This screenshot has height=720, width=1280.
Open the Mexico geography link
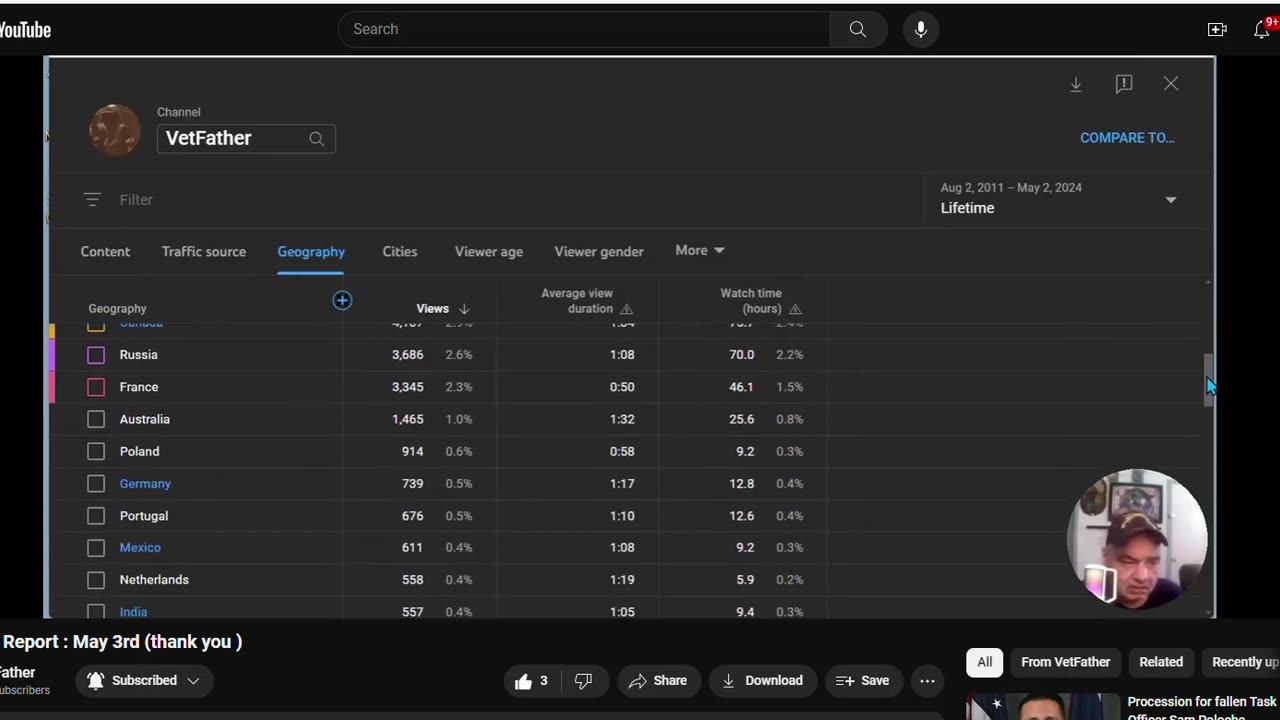tap(140, 548)
